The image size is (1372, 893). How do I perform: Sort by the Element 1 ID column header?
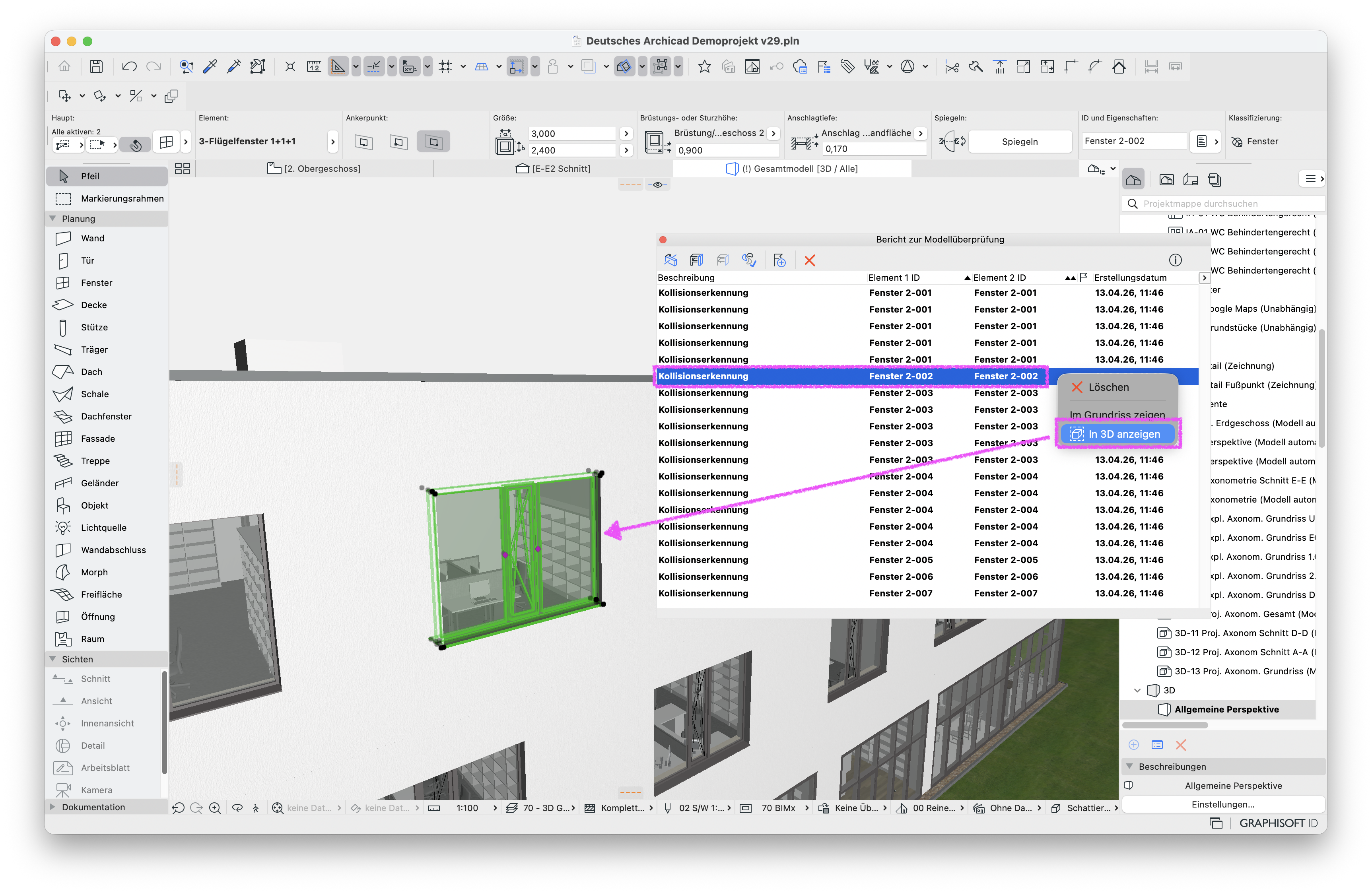tap(919, 278)
